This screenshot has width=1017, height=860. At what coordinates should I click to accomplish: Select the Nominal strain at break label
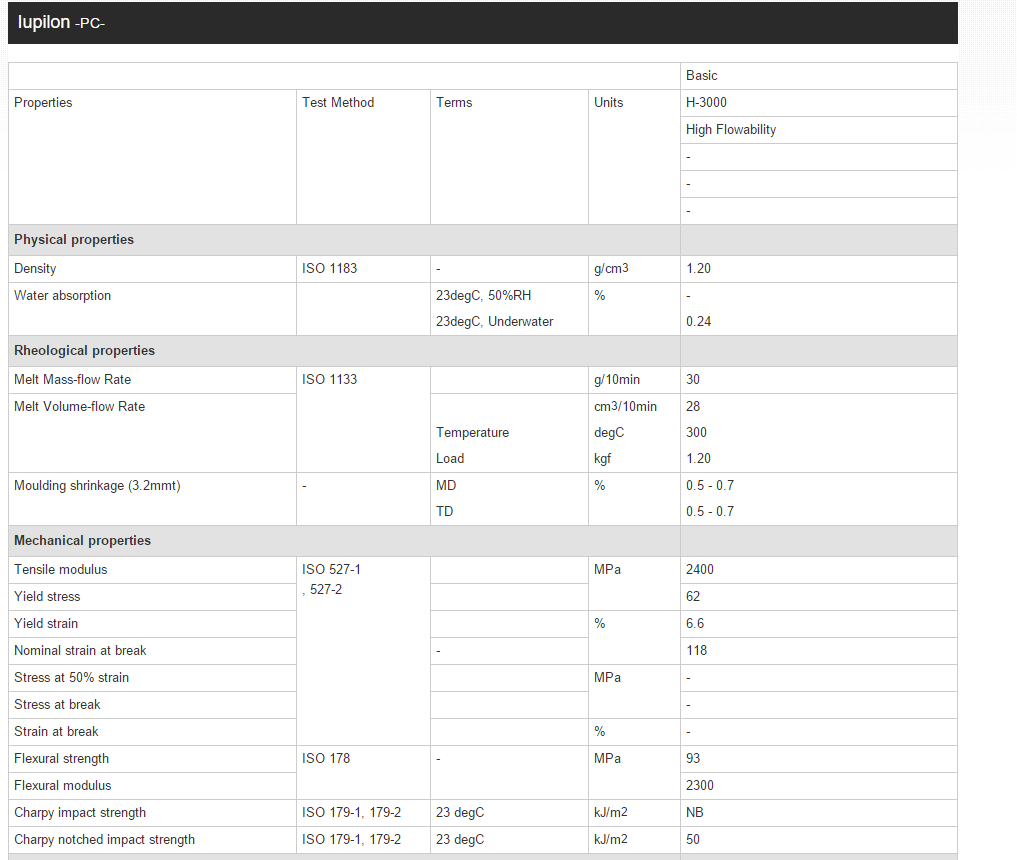(x=80, y=651)
